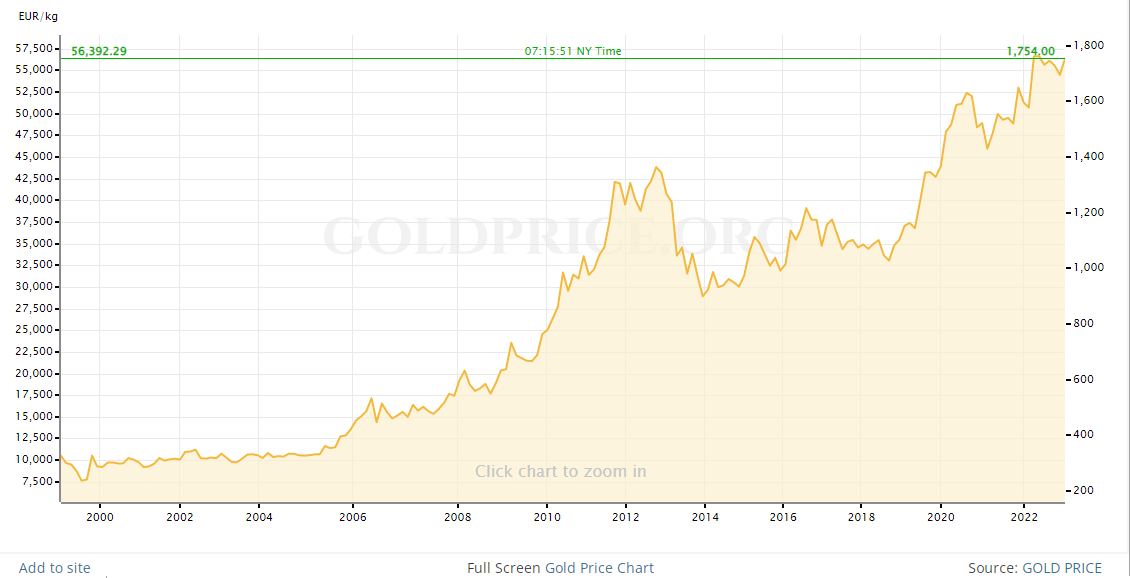Select the 2008 year on the x-axis

[x=458, y=517]
